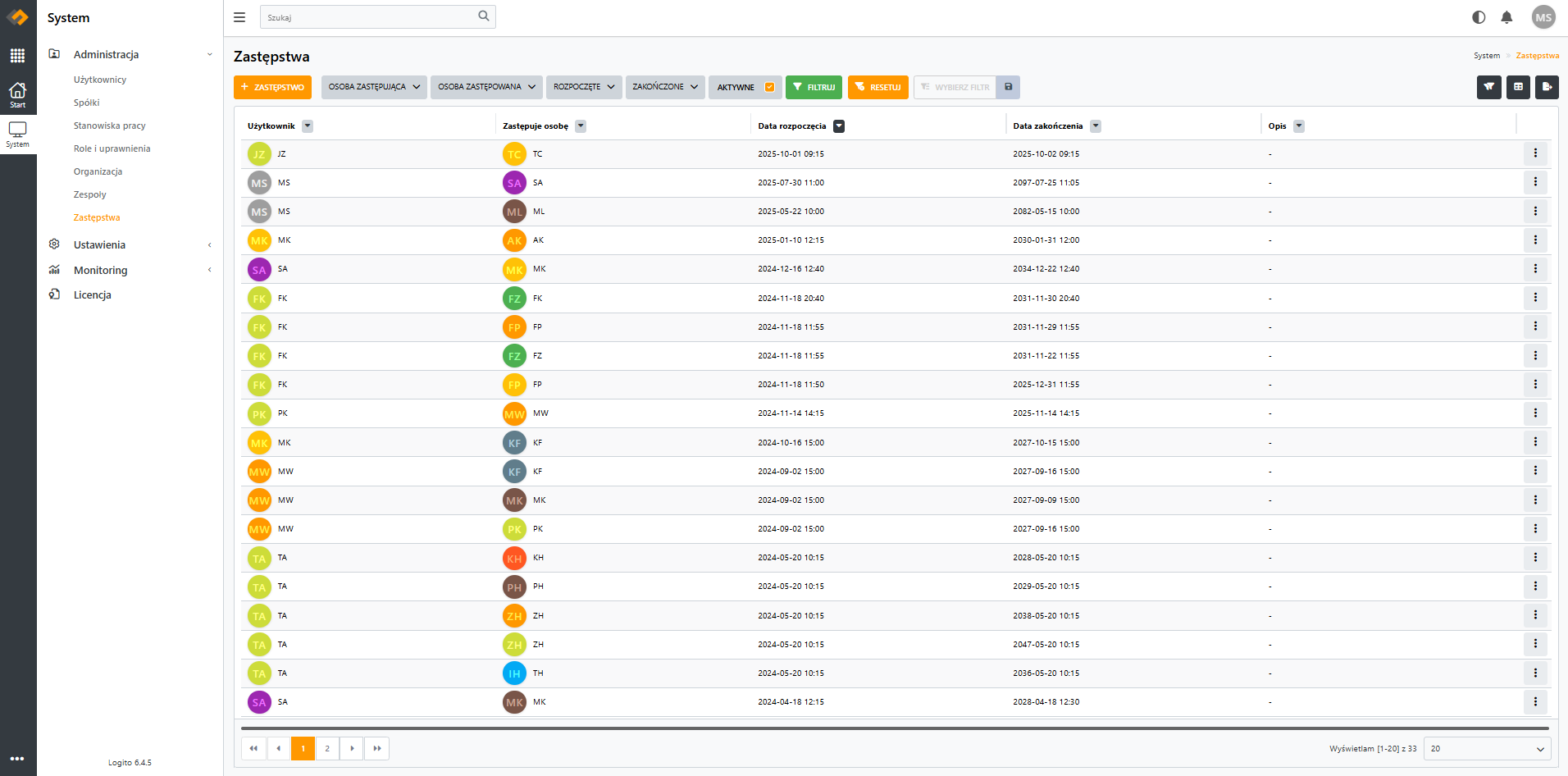Save current filter with floppy disk icon
Viewport: 1568px width, 776px height.
click(x=1009, y=87)
